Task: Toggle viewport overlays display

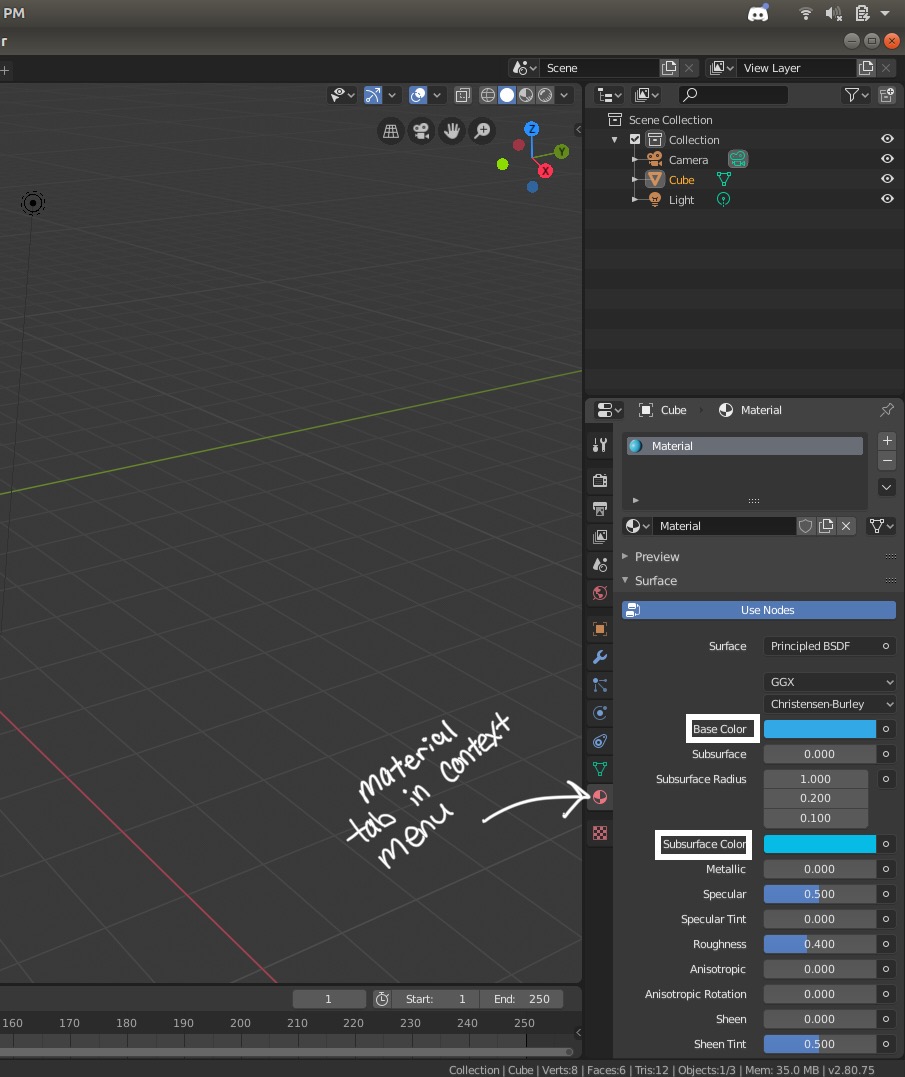Action: pyautogui.click(x=417, y=95)
